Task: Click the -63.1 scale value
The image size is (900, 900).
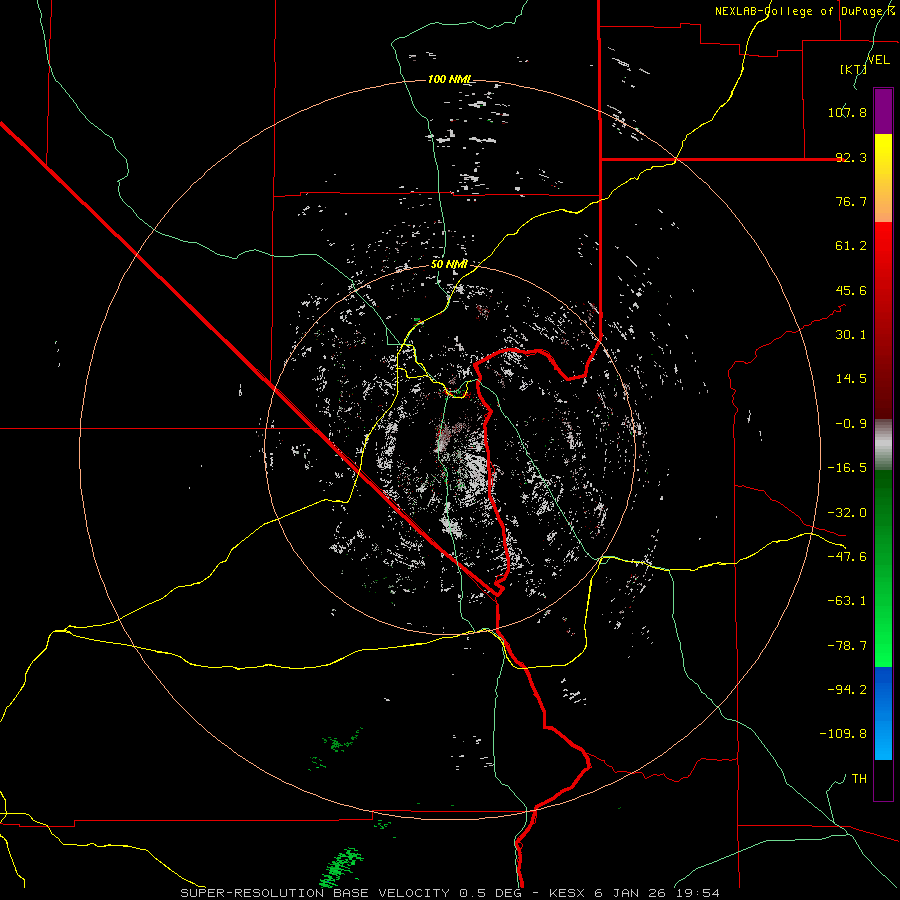Action: coord(847,601)
